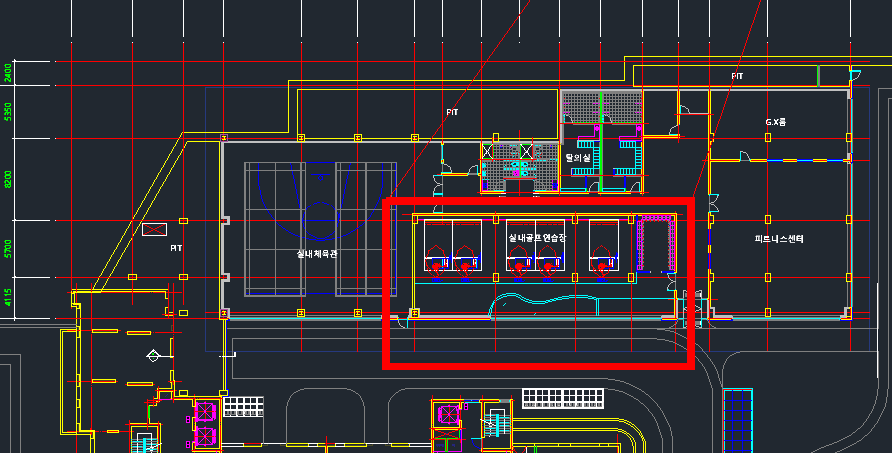Select the leftmost golf booth red symbol
This screenshot has height=453, width=892.
point(436,266)
